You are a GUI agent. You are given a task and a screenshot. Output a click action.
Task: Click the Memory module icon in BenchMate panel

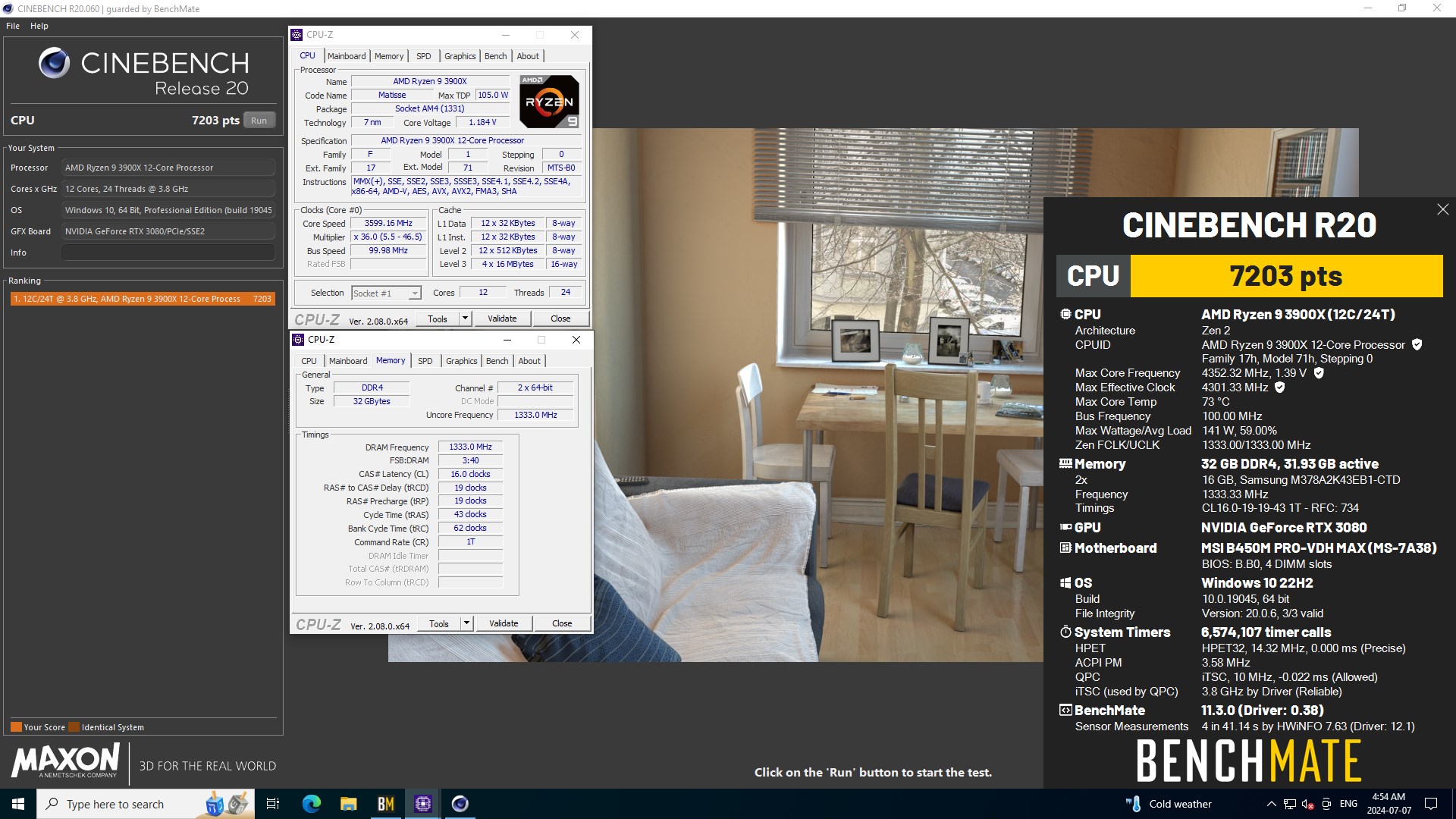click(1065, 463)
